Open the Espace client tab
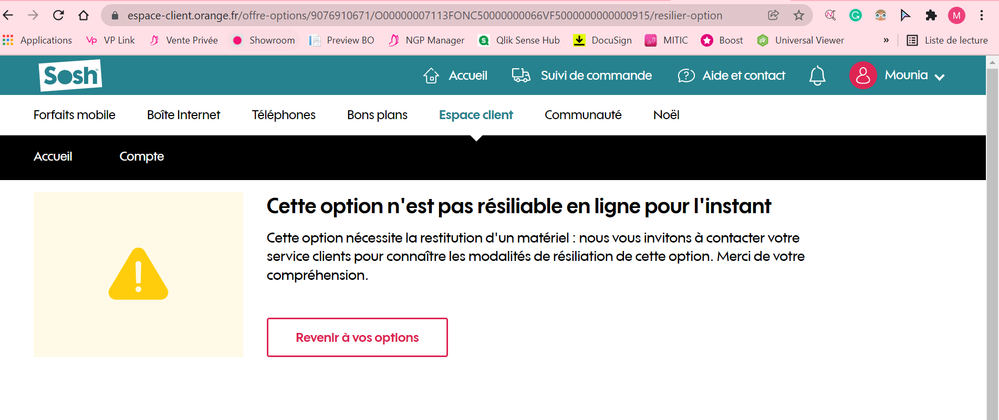The height and width of the screenshot is (420, 999). coord(475,115)
